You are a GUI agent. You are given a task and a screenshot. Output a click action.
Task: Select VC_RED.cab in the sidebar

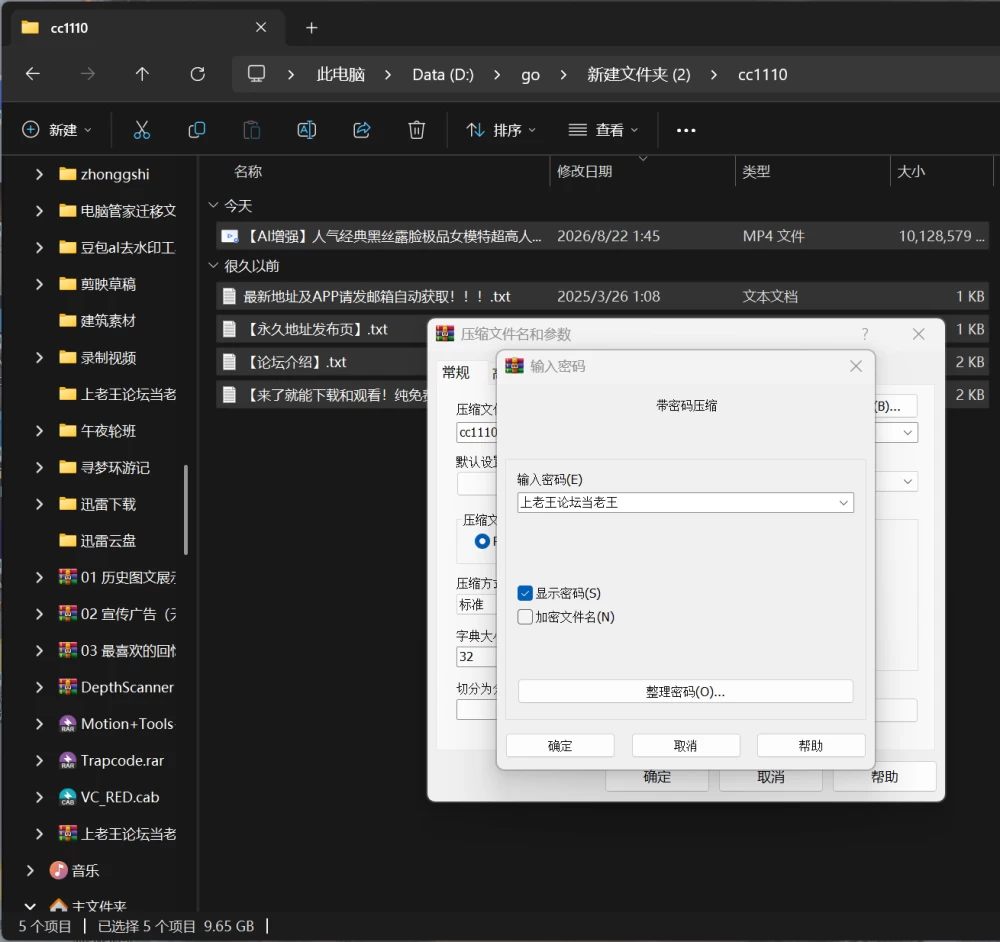coord(119,797)
